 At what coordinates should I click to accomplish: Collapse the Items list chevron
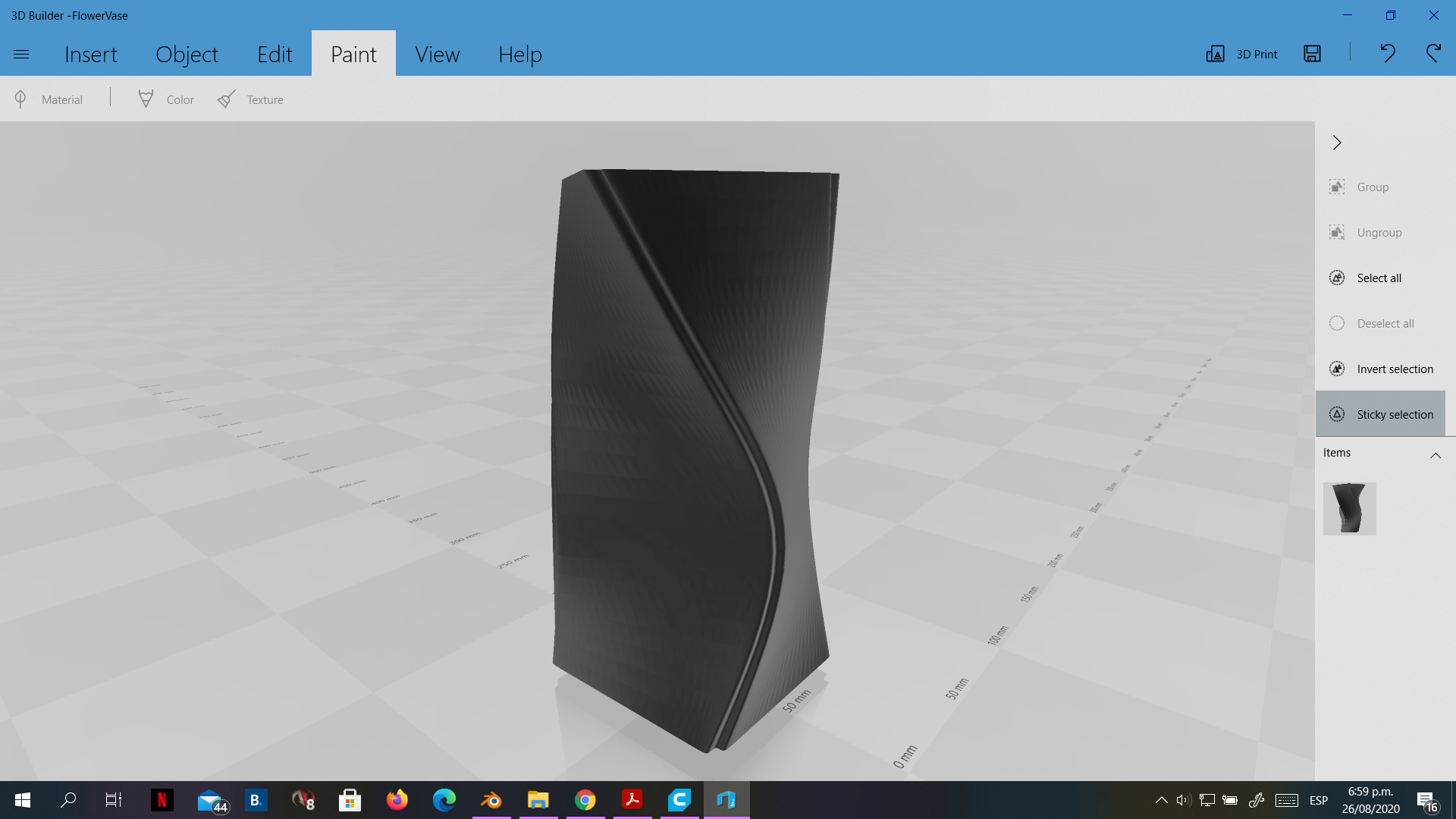[1436, 455]
